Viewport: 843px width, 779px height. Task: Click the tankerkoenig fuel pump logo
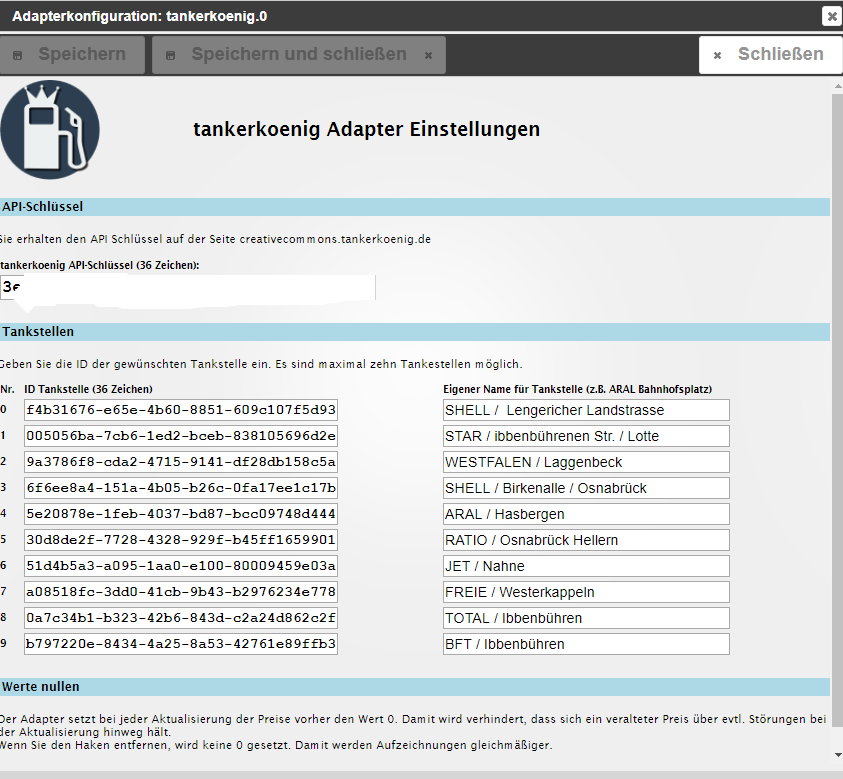point(49,130)
